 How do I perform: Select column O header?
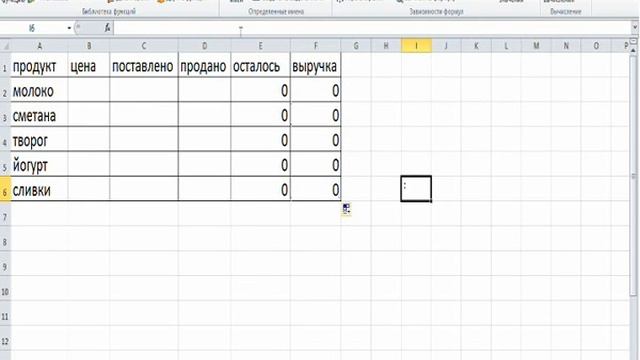click(x=596, y=46)
